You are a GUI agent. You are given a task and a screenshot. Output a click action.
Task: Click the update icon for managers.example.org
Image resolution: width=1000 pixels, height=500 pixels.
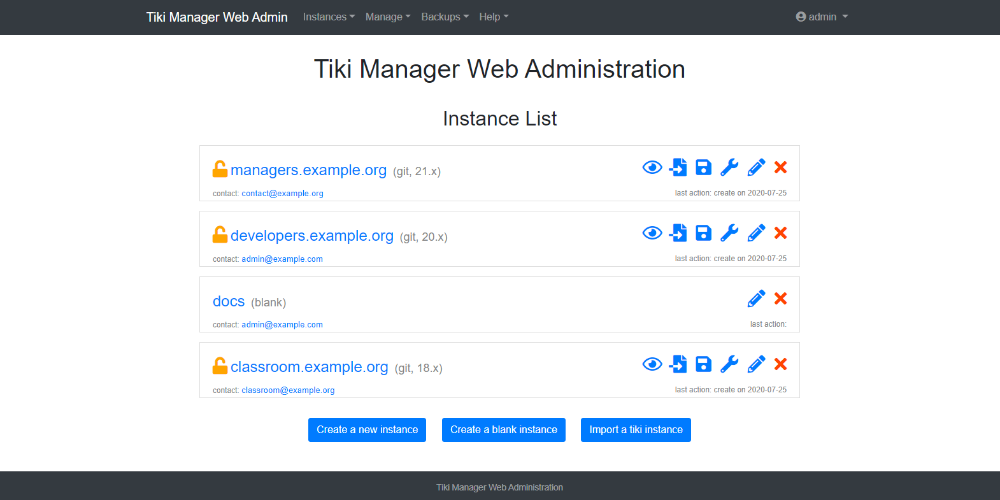pos(678,168)
